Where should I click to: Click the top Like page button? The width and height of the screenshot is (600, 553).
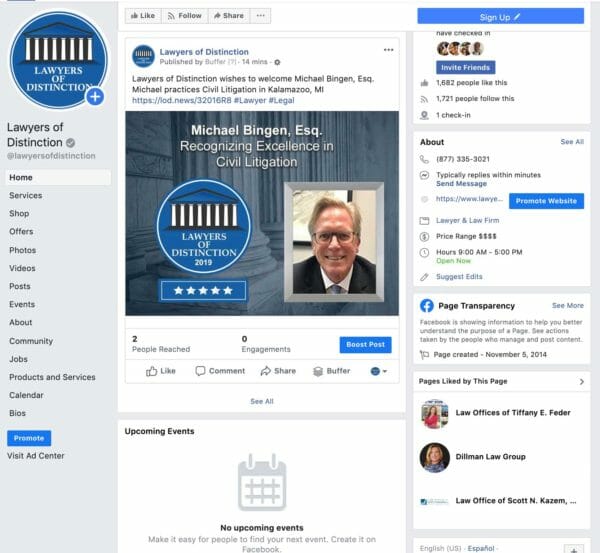[x=143, y=16]
